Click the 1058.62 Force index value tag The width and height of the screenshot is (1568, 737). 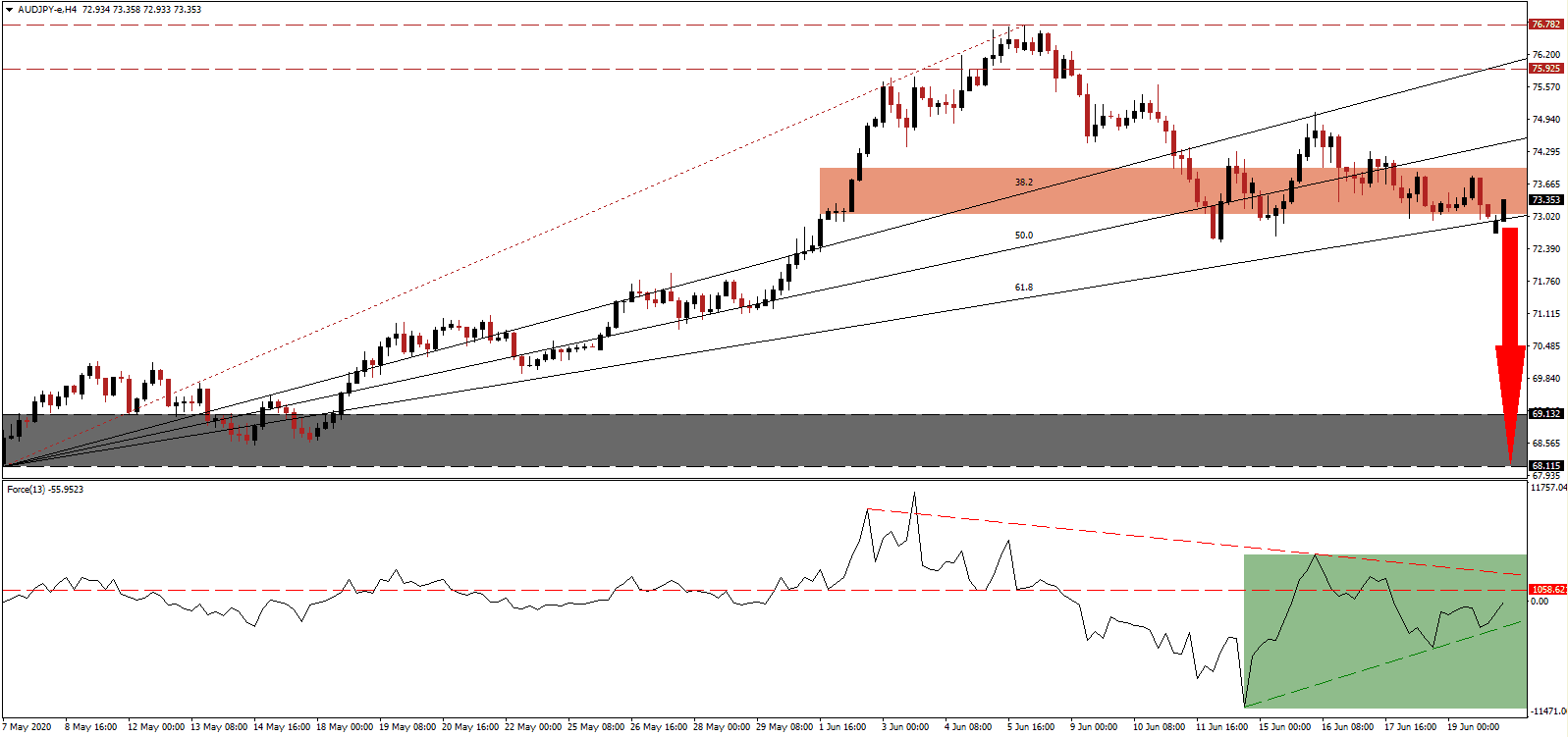[x=1547, y=590]
